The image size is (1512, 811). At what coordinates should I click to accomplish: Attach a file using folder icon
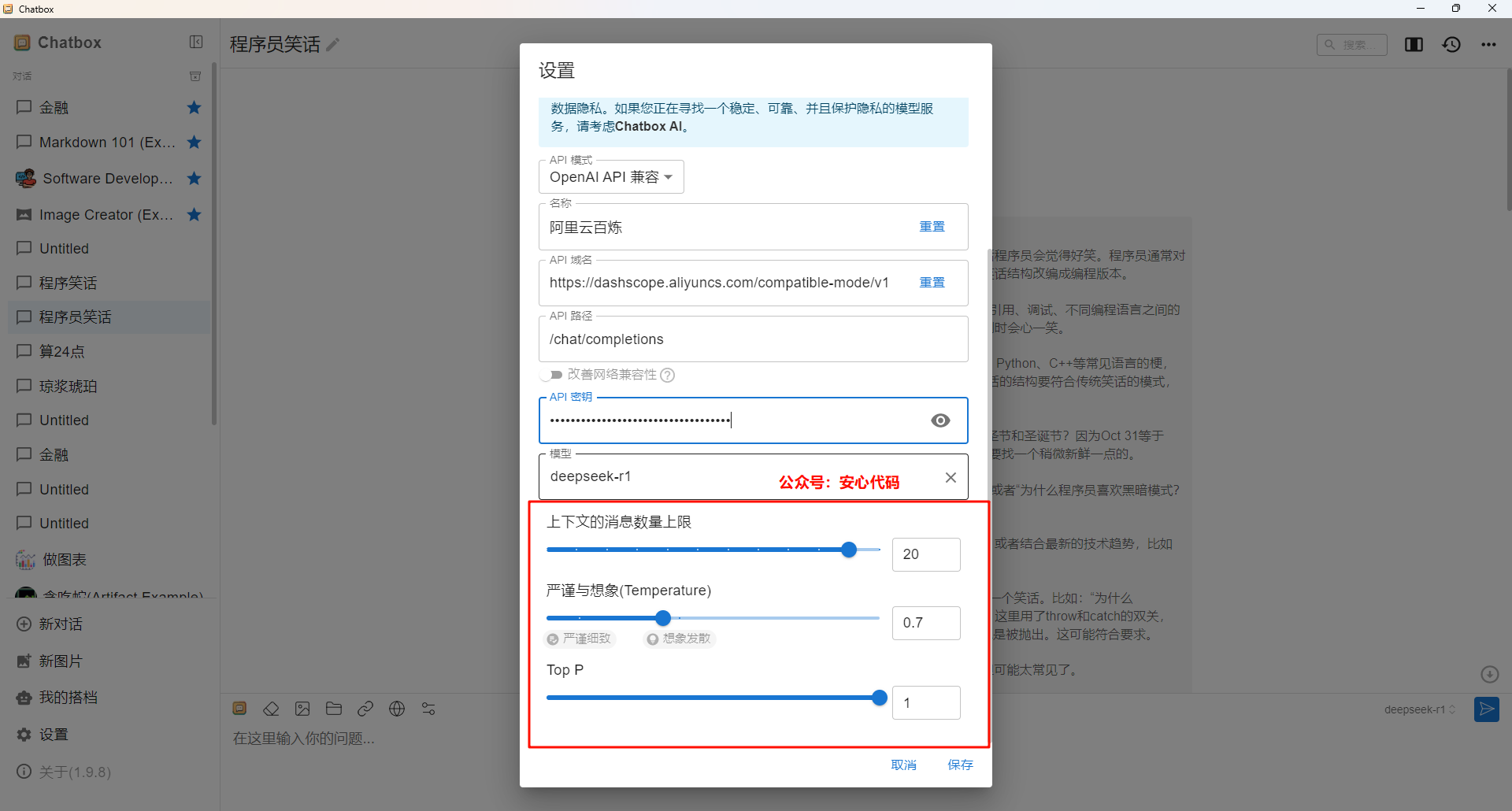coord(334,709)
